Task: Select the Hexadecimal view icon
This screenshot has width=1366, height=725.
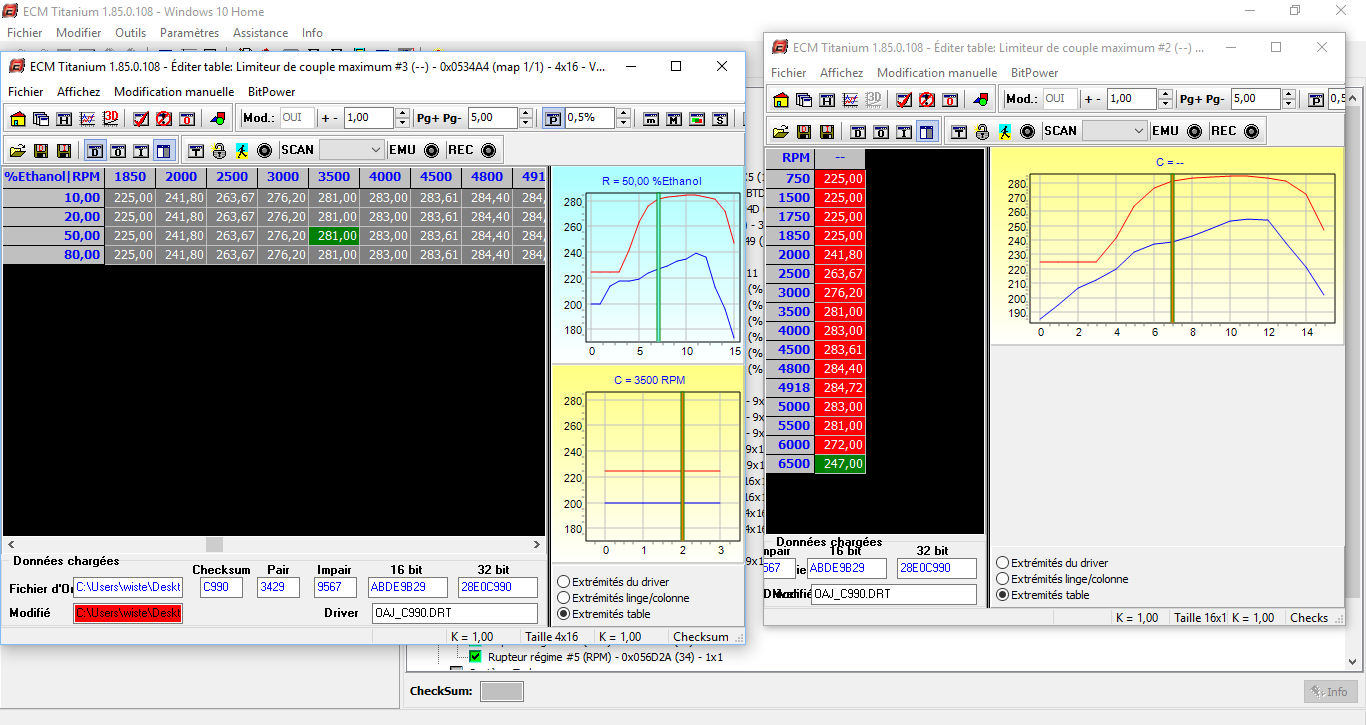Action: point(63,119)
